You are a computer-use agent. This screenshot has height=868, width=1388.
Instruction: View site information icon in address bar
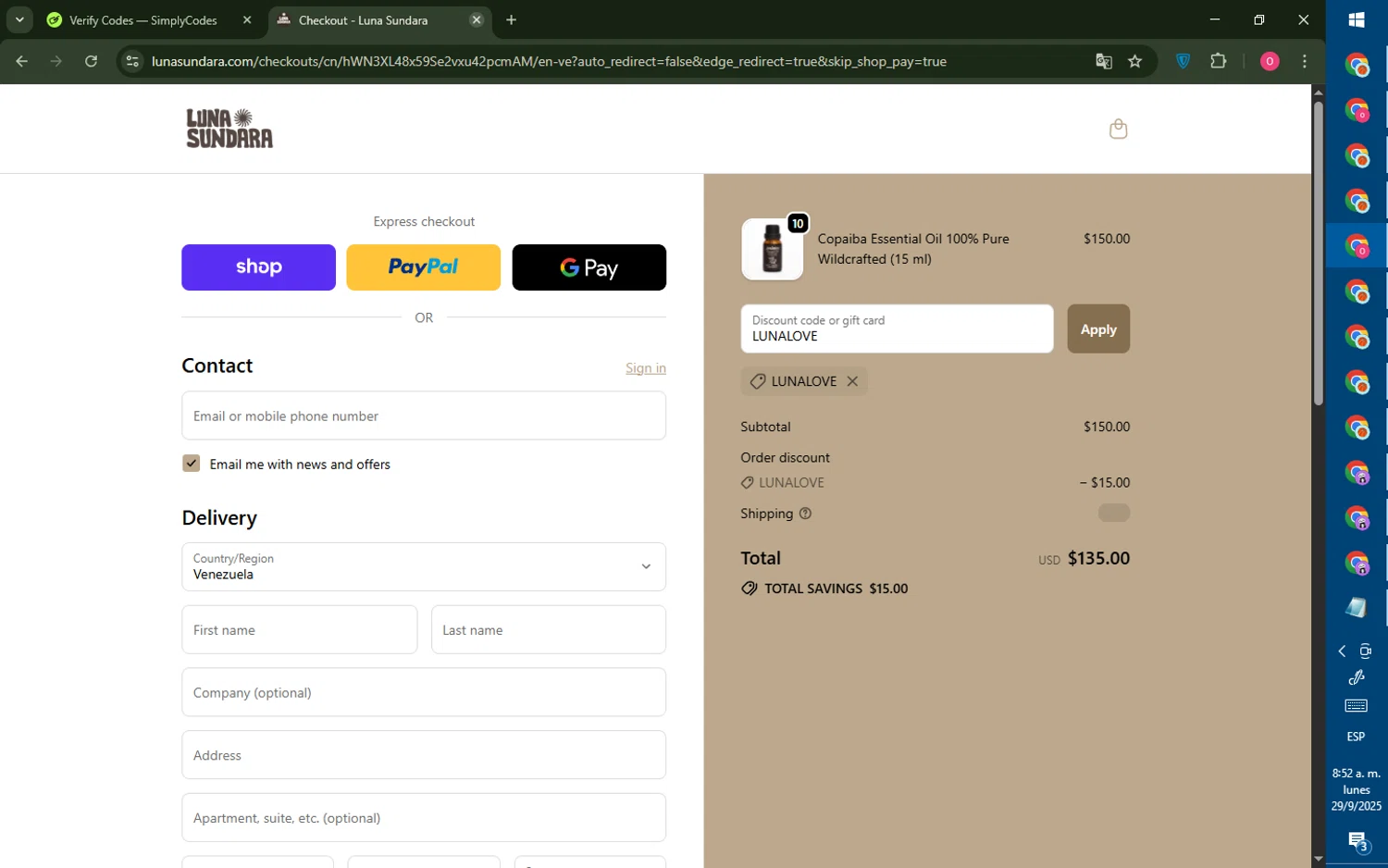[132, 61]
